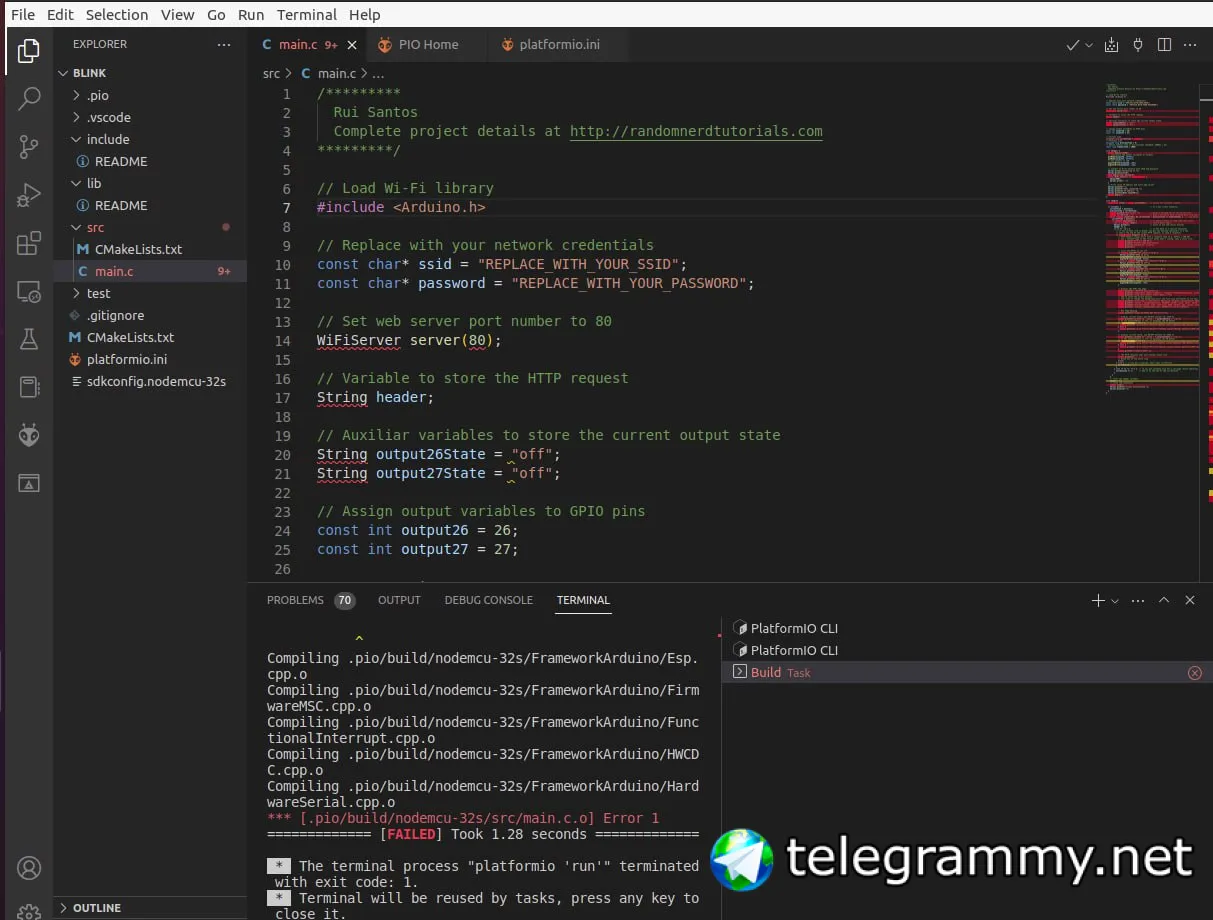The image size is (1213, 920).
Task: Open the Extensions view
Action: pos(29,243)
